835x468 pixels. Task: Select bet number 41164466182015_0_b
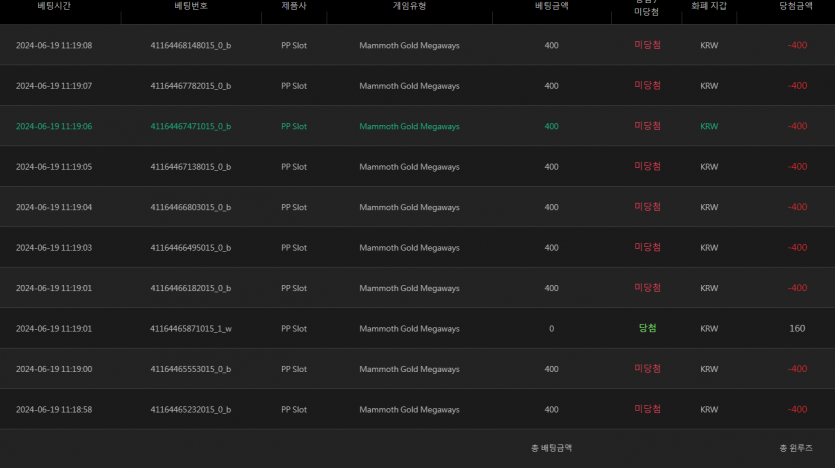(x=191, y=288)
